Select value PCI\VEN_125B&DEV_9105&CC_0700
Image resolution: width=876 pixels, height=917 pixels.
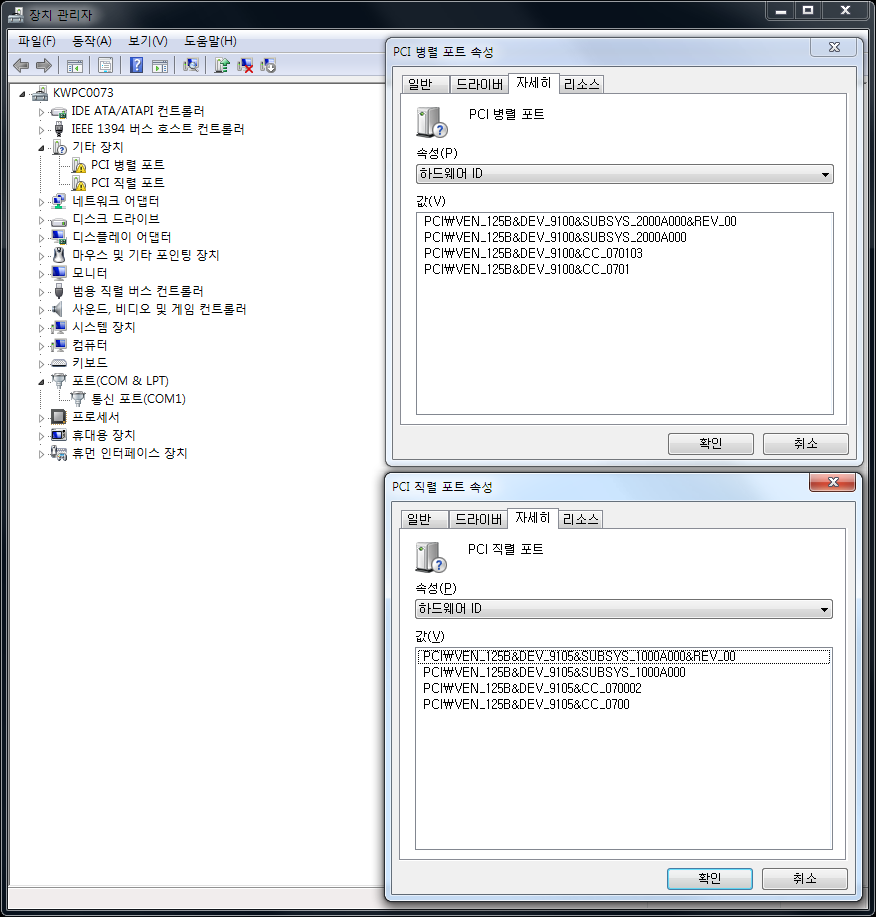526,705
